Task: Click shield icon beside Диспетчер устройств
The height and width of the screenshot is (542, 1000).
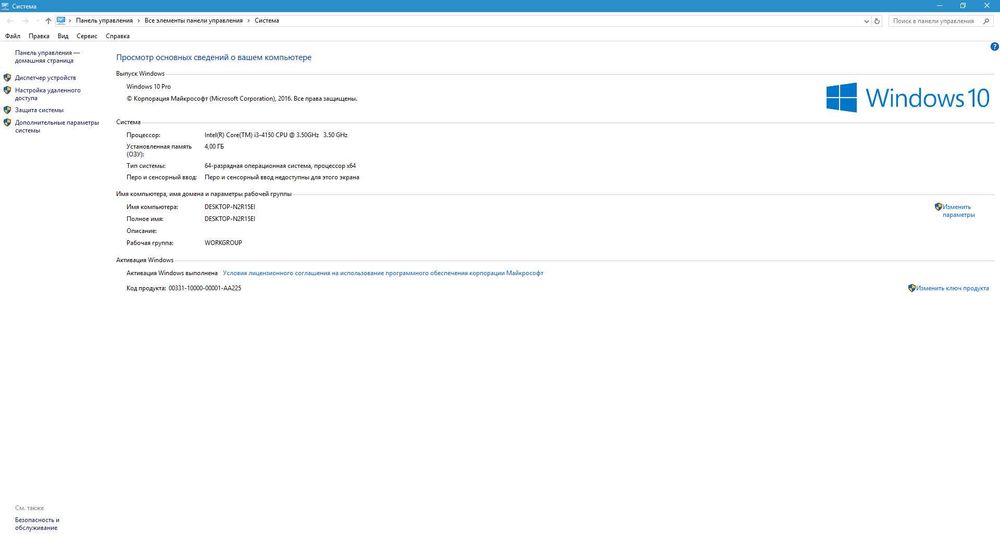Action: tap(7, 77)
